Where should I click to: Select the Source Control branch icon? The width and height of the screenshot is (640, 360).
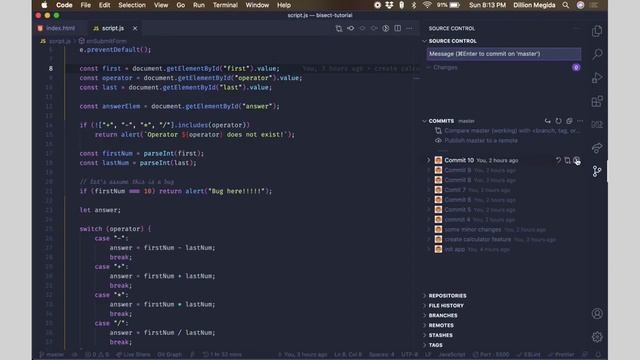(x=597, y=171)
